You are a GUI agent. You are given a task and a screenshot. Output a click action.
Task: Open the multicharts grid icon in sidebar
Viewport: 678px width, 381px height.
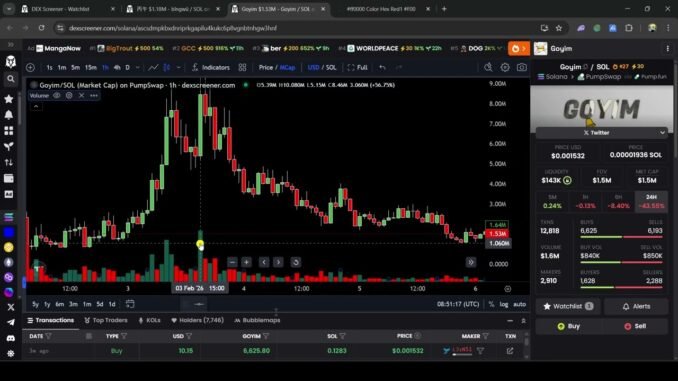(9, 131)
